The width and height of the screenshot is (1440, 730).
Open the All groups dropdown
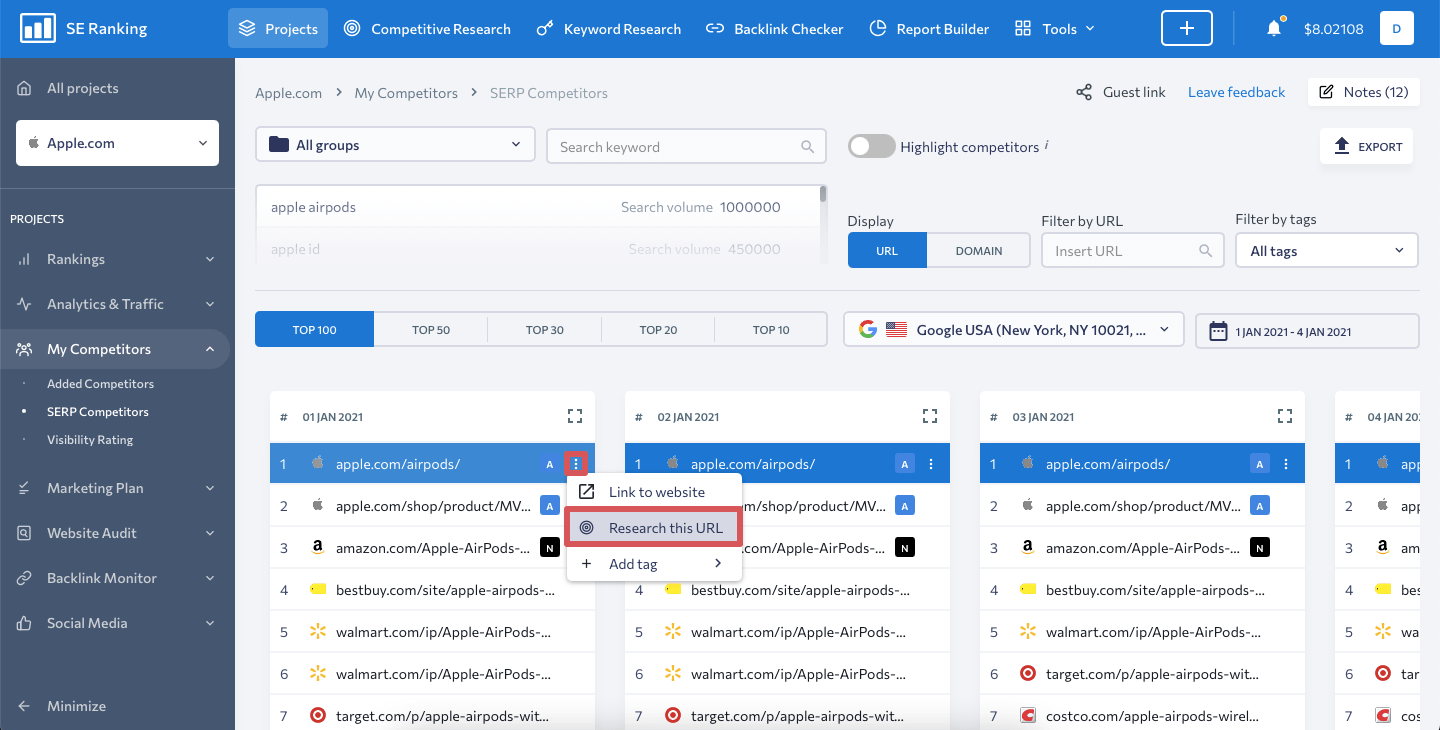[x=395, y=145]
